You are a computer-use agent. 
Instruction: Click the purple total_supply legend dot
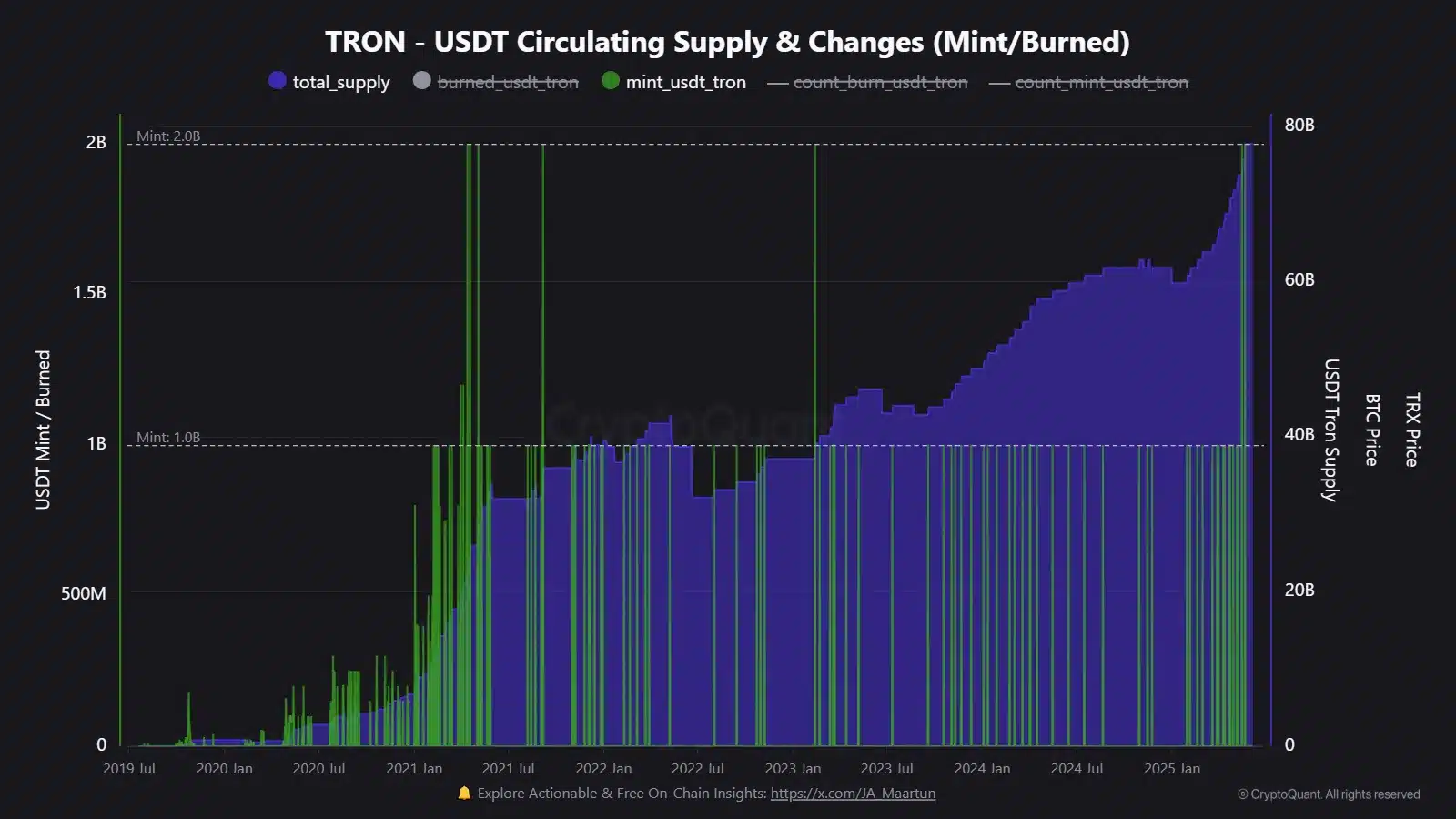tap(278, 81)
